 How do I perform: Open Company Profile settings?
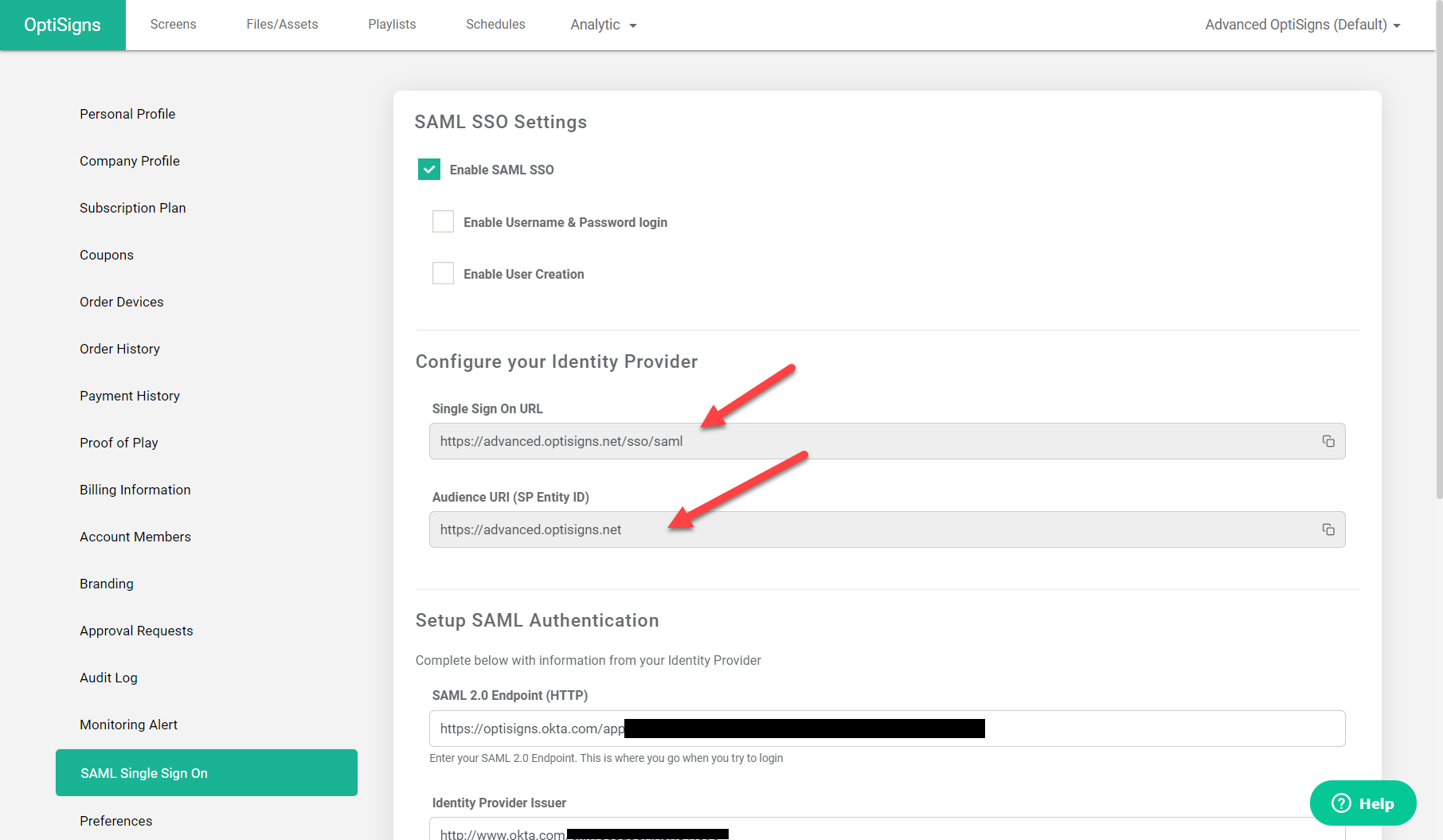tap(130, 161)
